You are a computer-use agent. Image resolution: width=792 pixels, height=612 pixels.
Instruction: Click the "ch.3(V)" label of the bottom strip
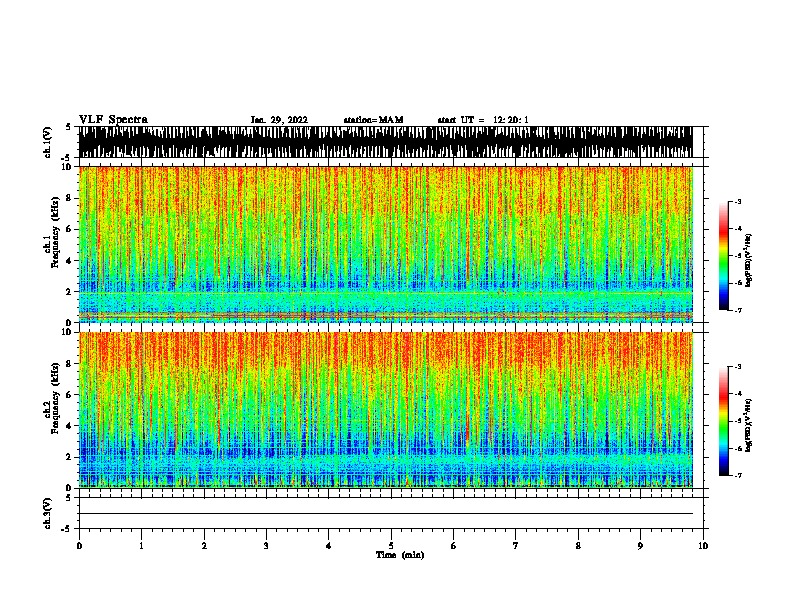point(47,513)
